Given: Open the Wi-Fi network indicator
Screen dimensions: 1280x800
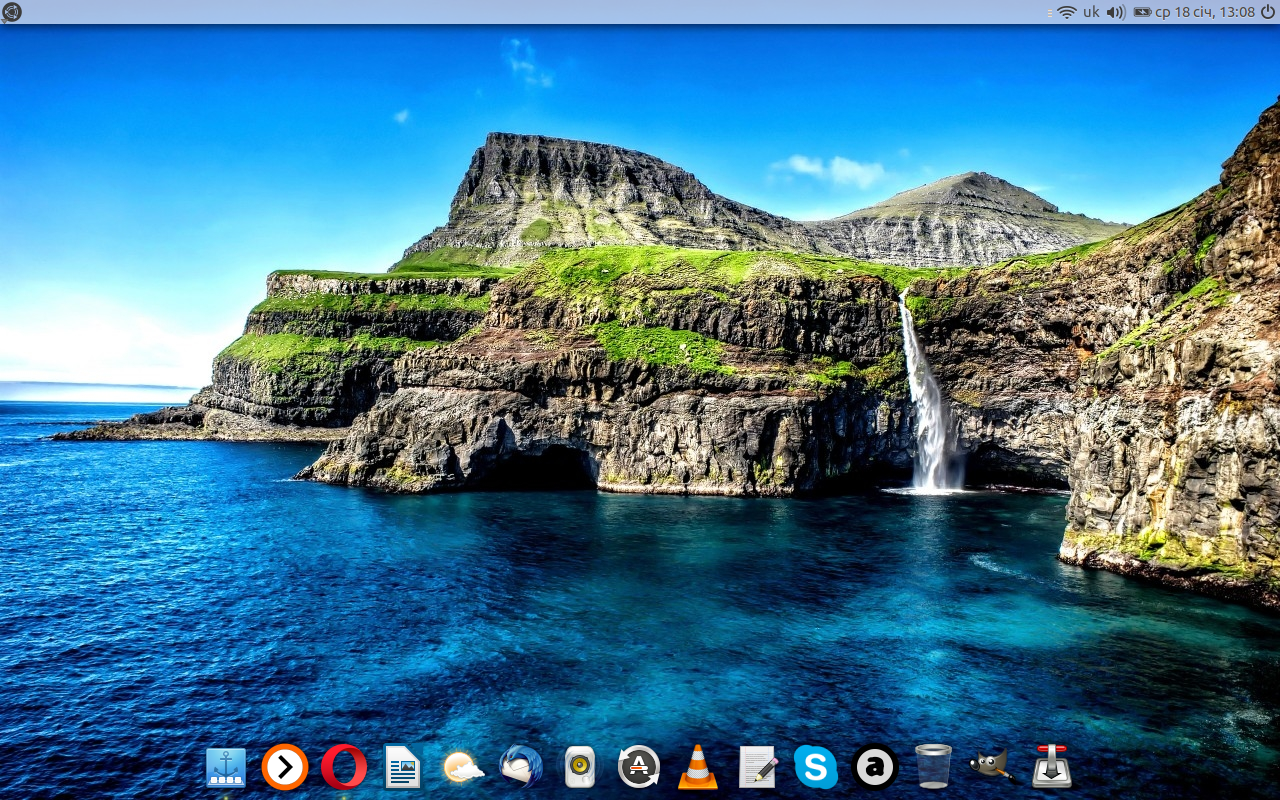Looking at the screenshot, I should [x=1066, y=12].
